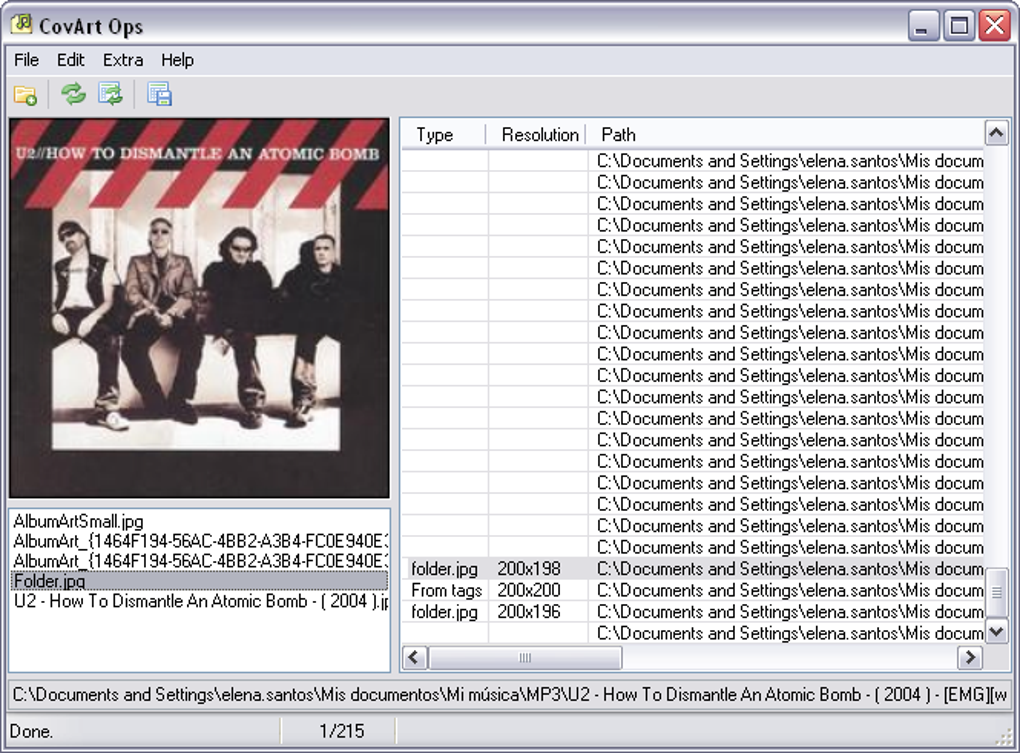Click the horizontal scrollbar left arrow
This screenshot has height=753, width=1020.
pos(414,657)
